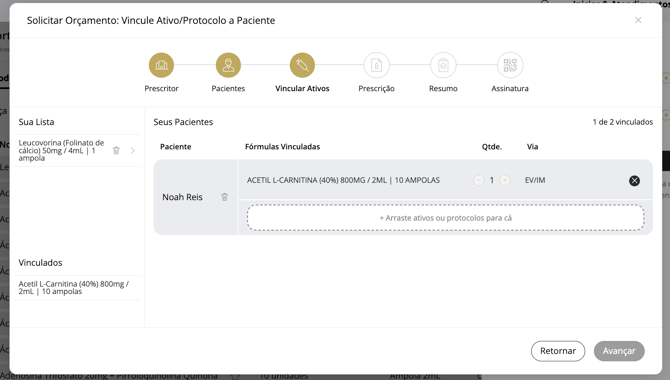Viewport: 670px width, 380px height.
Task: Click the Sua Lista heading
Action: click(x=36, y=122)
